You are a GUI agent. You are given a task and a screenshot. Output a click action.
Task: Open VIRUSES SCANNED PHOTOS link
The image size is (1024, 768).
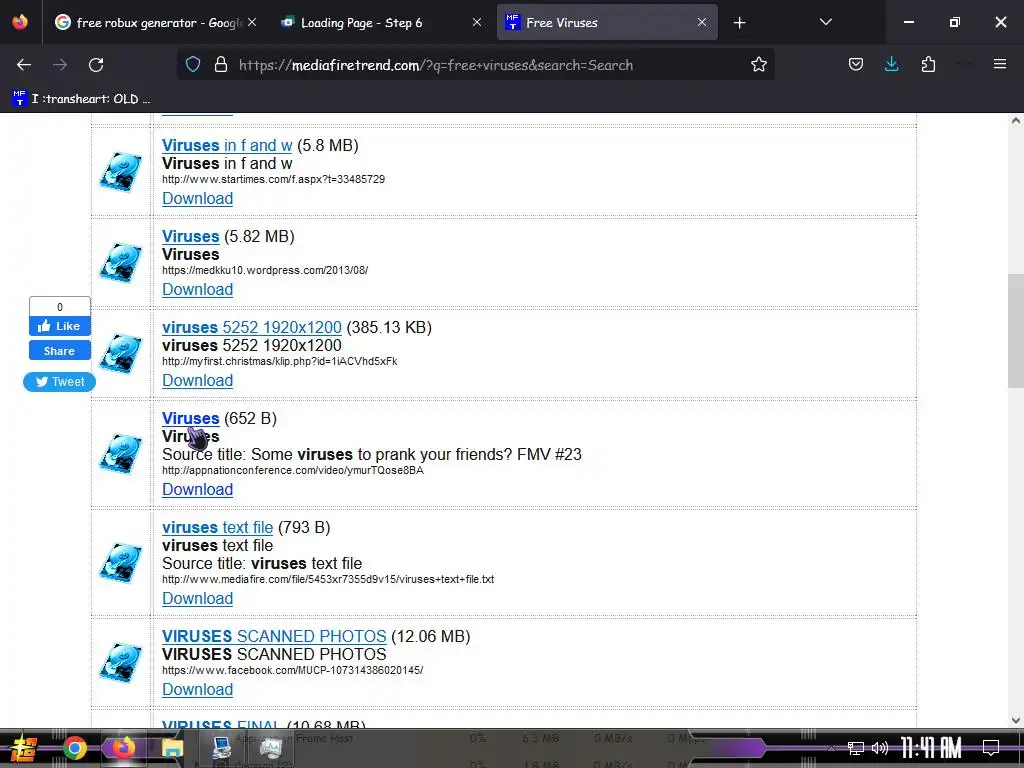tap(274, 636)
